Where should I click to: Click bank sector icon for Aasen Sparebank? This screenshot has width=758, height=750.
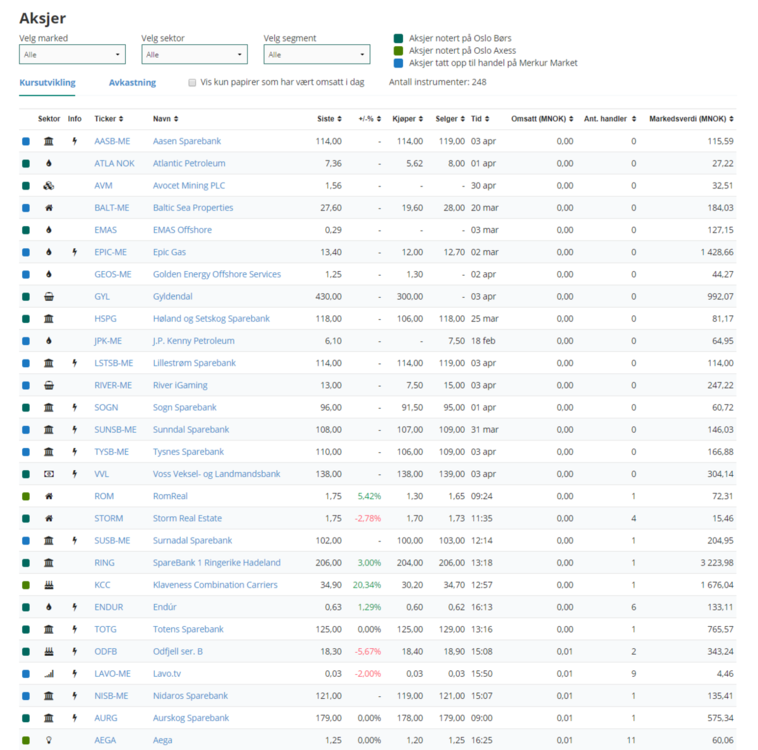49,141
